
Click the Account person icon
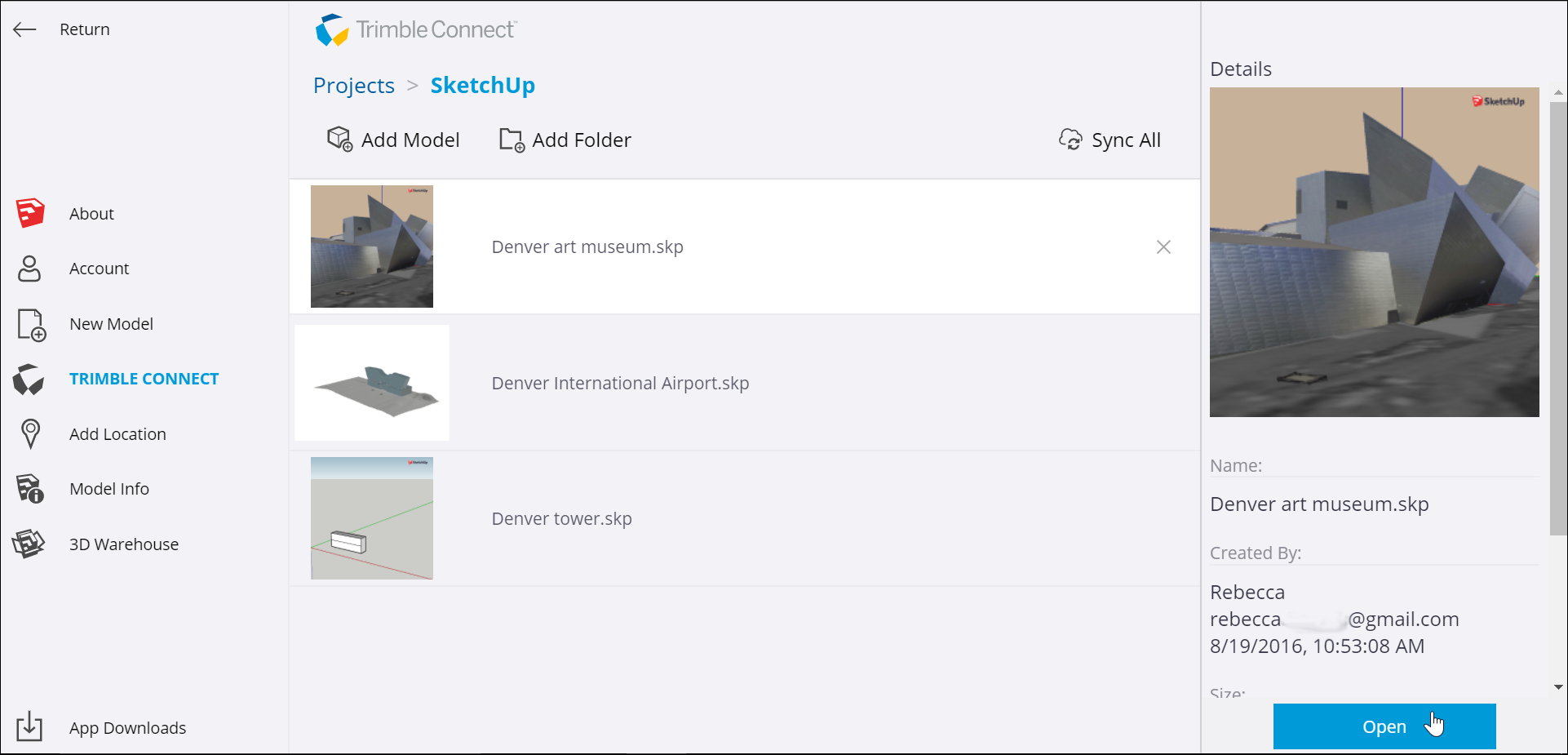click(29, 269)
